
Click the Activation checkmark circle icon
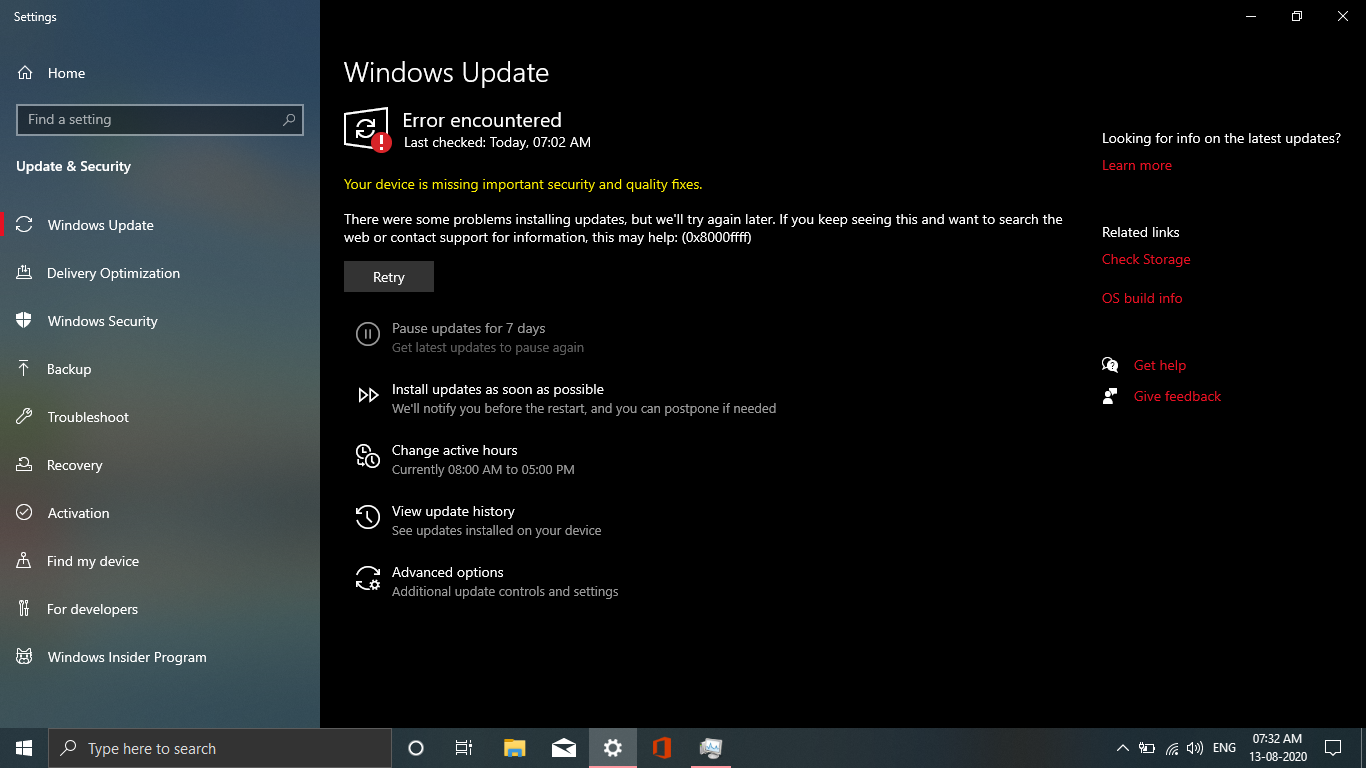(25, 513)
